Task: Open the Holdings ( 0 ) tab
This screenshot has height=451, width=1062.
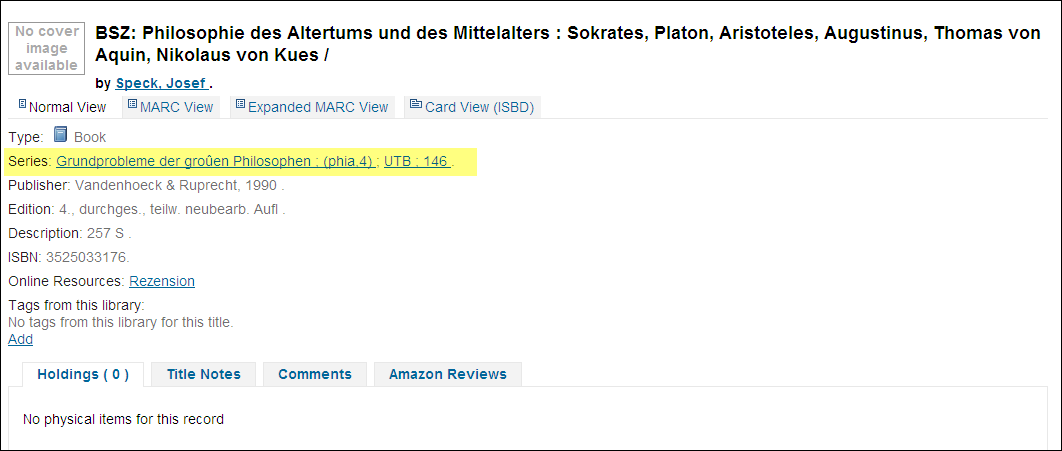Action: [x=83, y=374]
